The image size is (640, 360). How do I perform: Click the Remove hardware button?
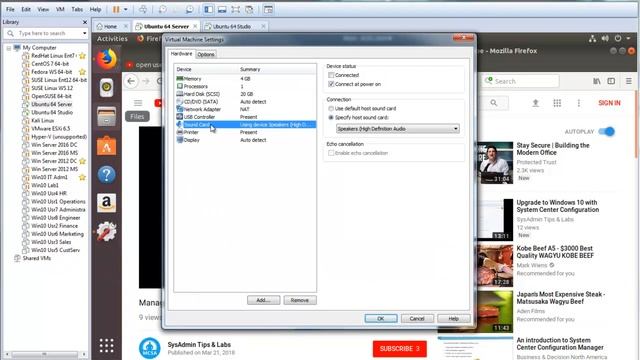[300, 300]
